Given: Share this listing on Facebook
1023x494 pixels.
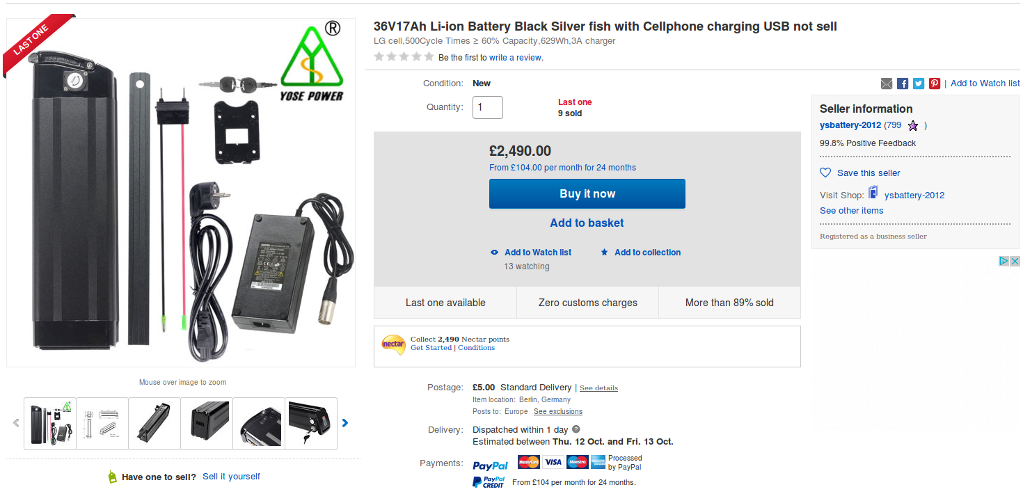Looking at the screenshot, I should pos(902,83).
